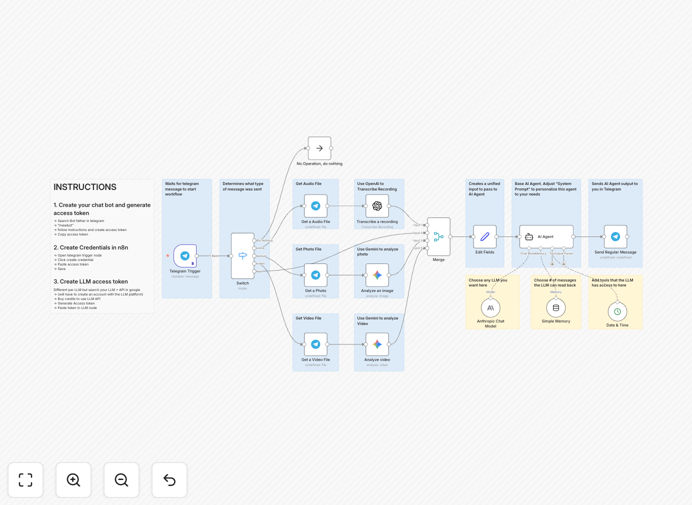Zoom out of the workflow canvas
The width and height of the screenshot is (692, 505).
coord(121,480)
